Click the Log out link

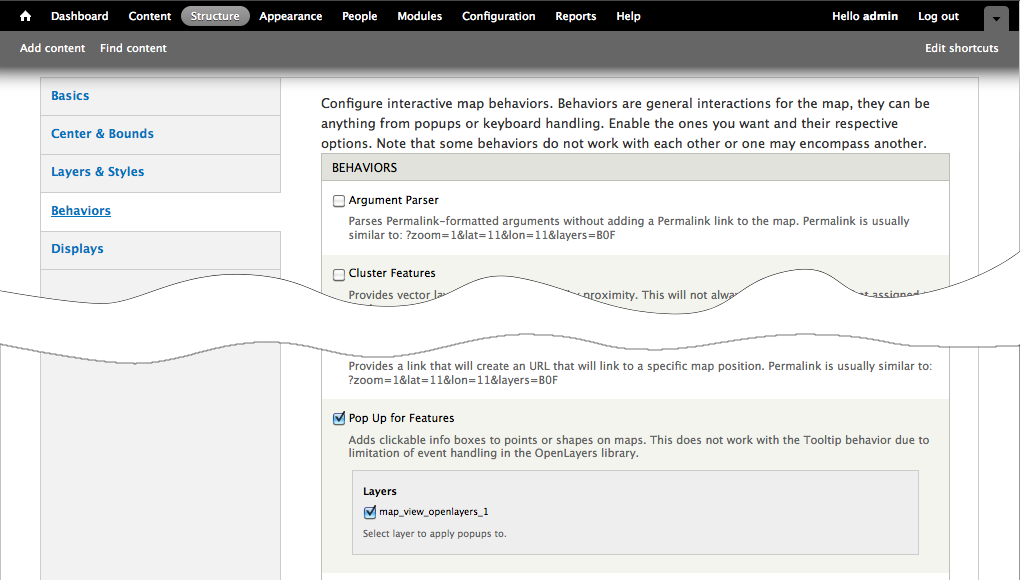[938, 16]
